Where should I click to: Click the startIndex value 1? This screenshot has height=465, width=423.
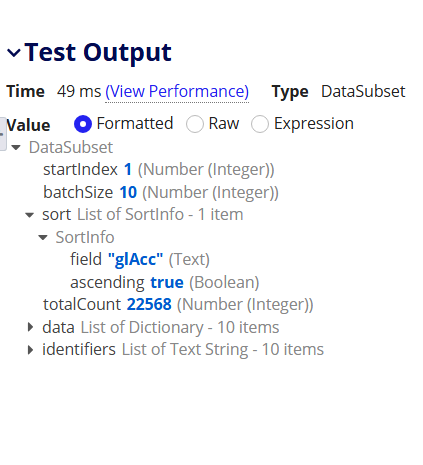pos(128,170)
